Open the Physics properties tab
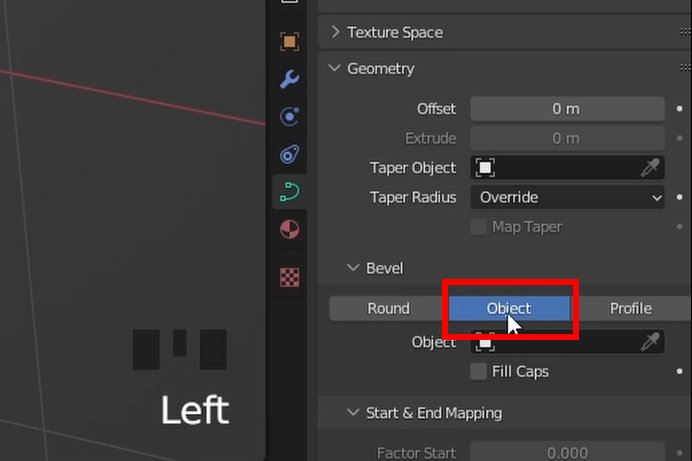Screen dimensions: 692x461 tap(290, 116)
